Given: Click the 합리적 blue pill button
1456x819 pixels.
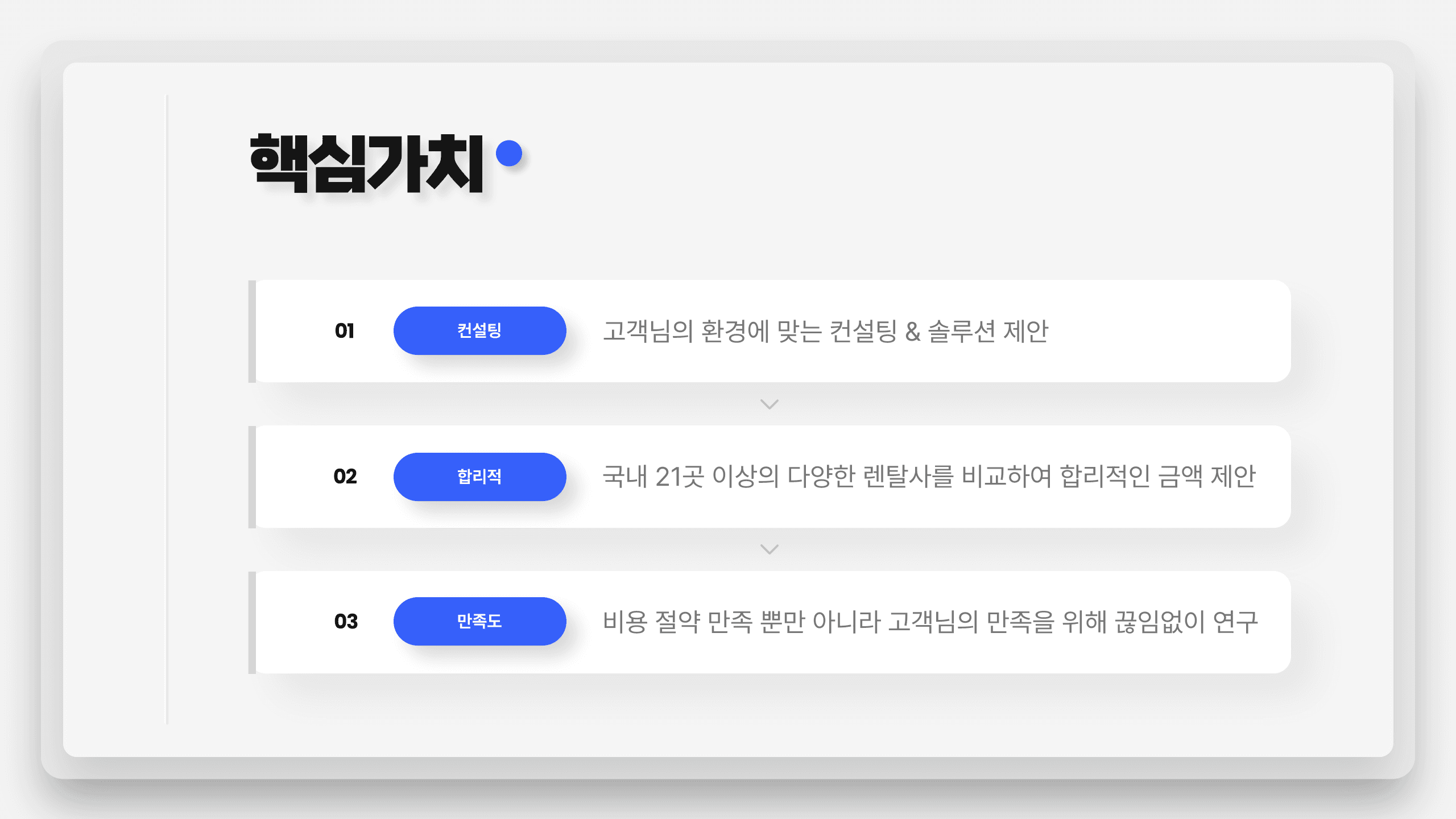Looking at the screenshot, I should (x=479, y=477).
